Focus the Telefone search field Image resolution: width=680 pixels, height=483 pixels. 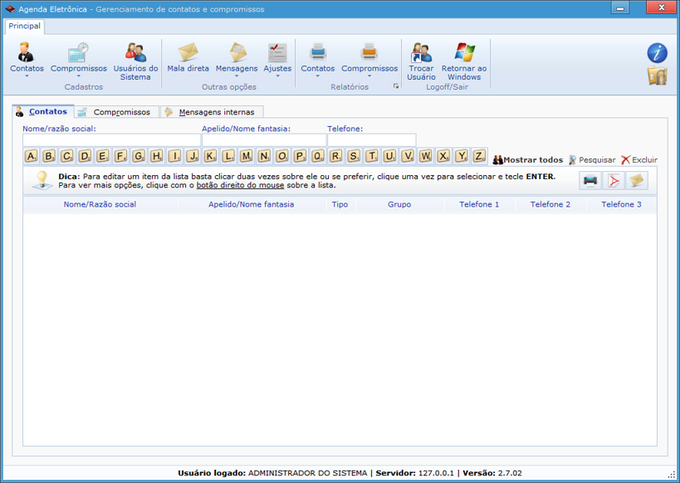(x=372, y=140)
